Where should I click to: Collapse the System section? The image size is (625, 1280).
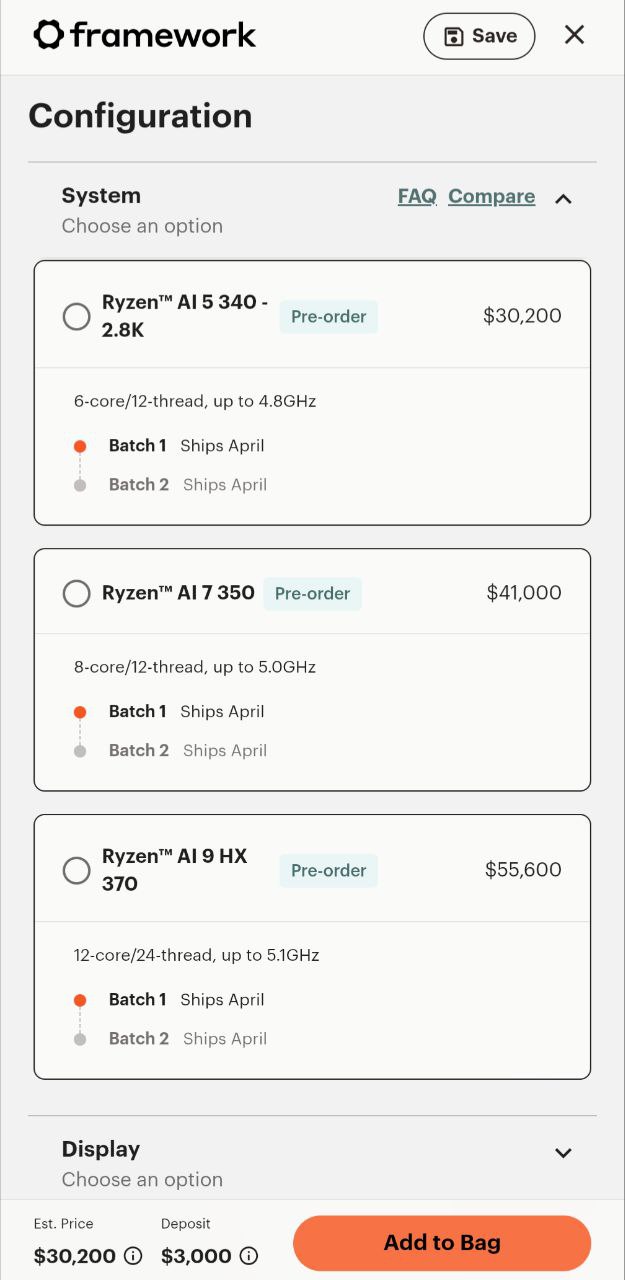point(563,198)
